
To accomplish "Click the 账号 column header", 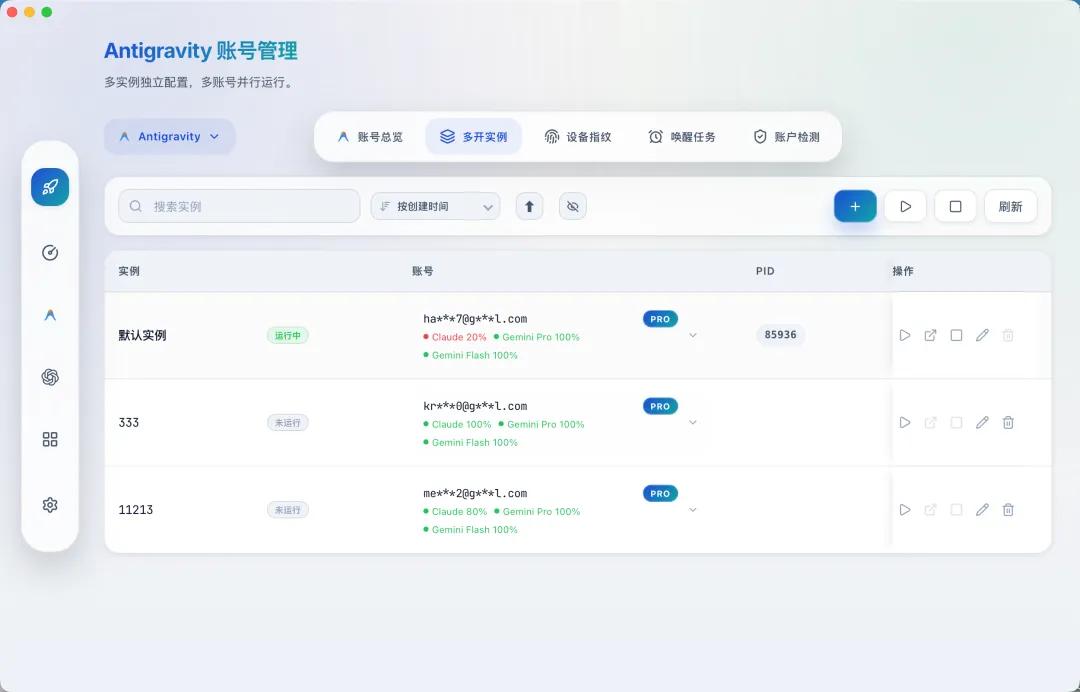I will pos(422,271).
